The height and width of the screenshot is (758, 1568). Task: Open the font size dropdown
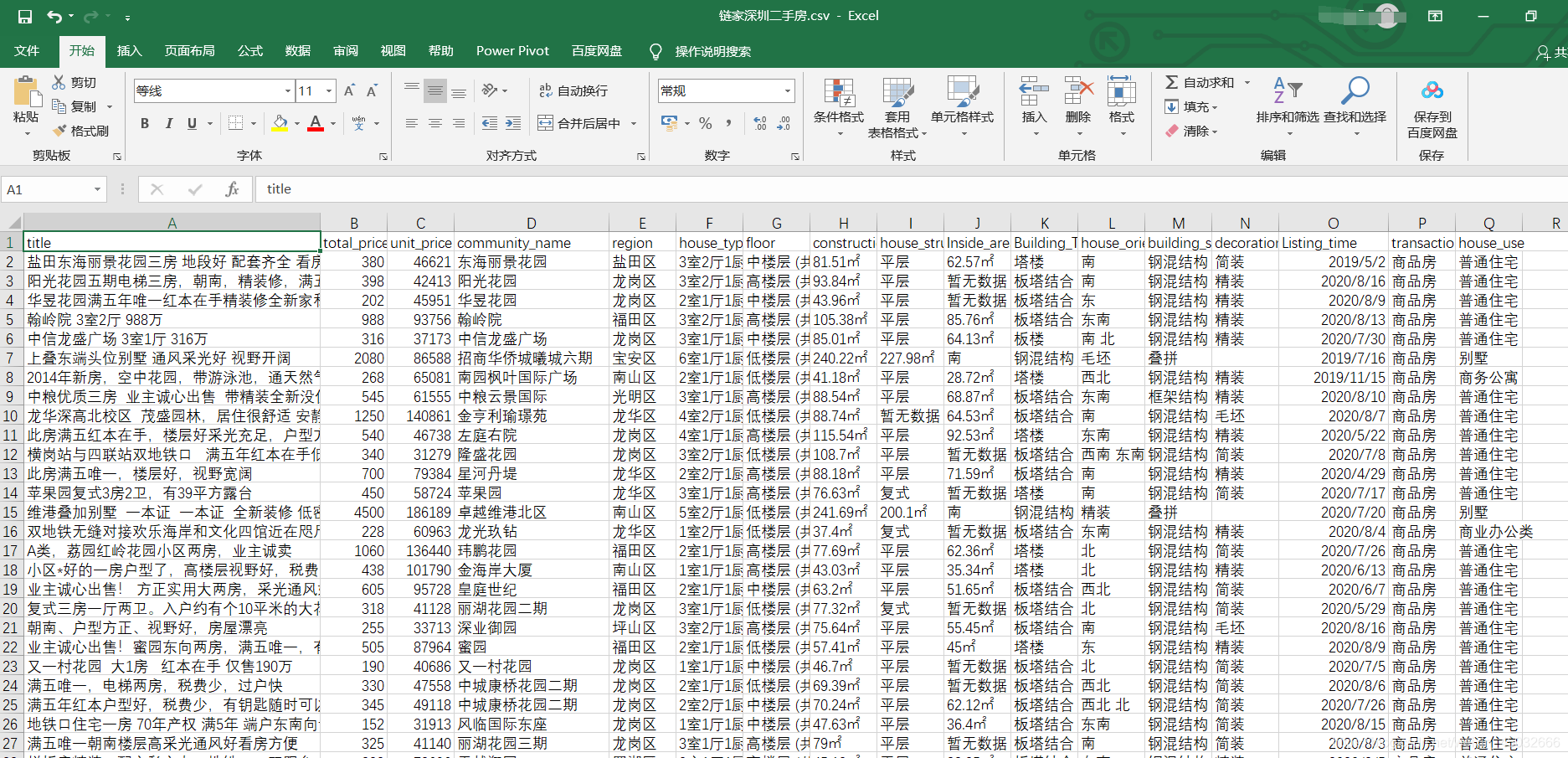[x=330, y=90]
